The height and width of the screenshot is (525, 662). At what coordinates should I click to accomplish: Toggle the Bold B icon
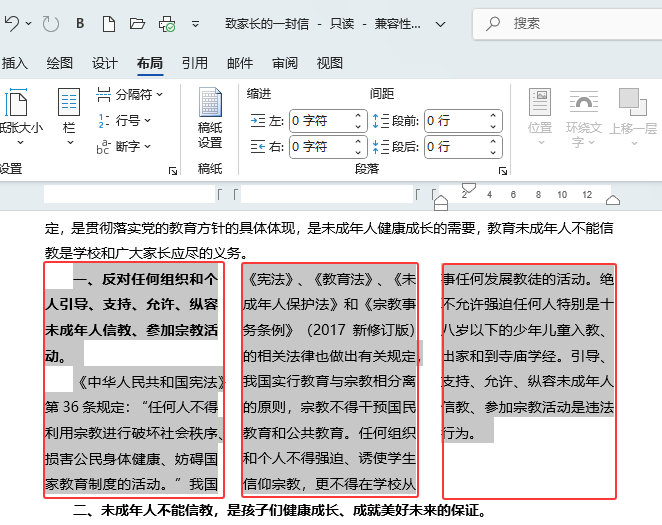pos(80,24)
